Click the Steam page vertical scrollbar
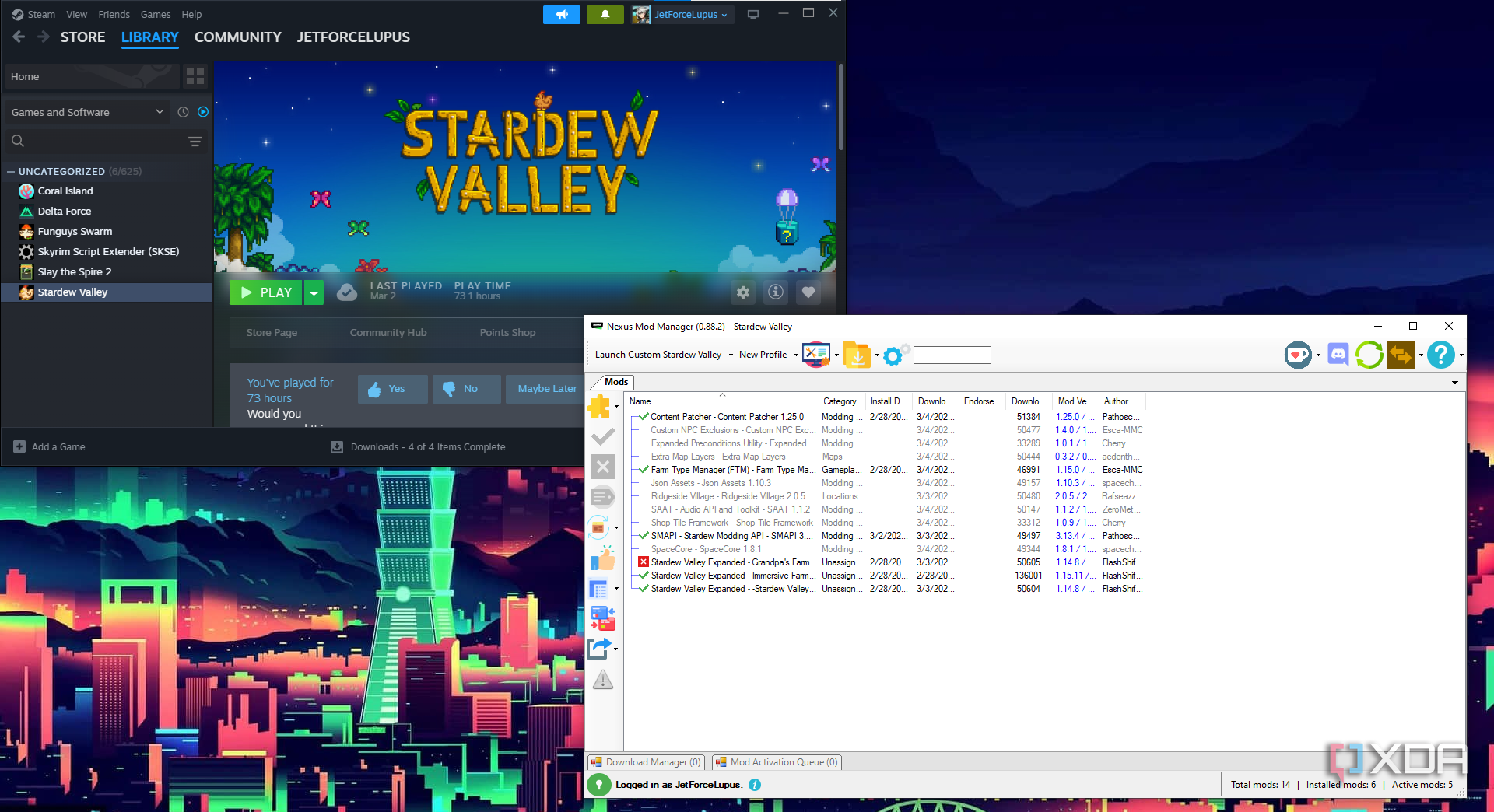 [840, 107]
